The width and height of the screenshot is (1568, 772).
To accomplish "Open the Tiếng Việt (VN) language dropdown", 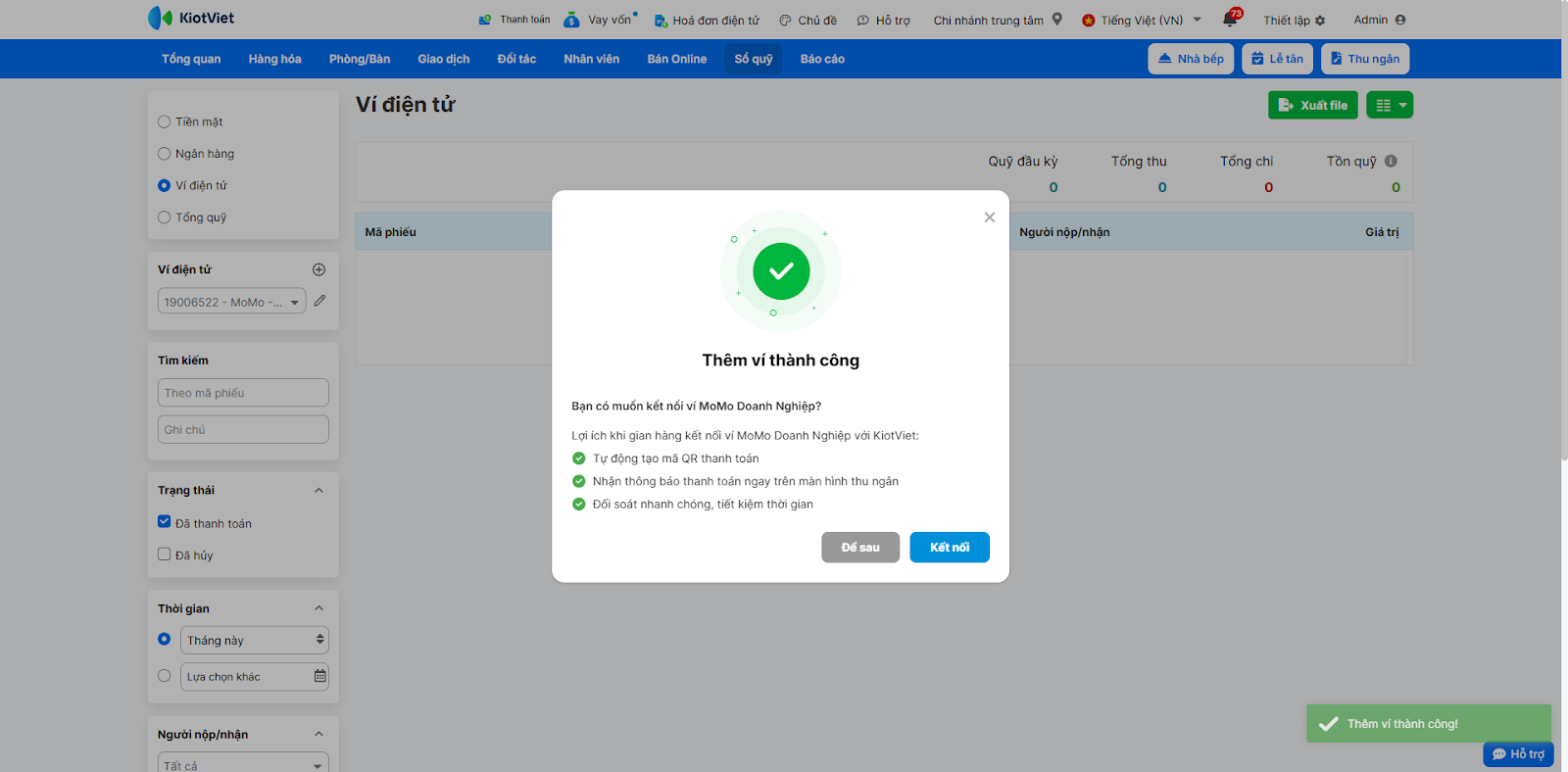I will [x=1142, y=20].
